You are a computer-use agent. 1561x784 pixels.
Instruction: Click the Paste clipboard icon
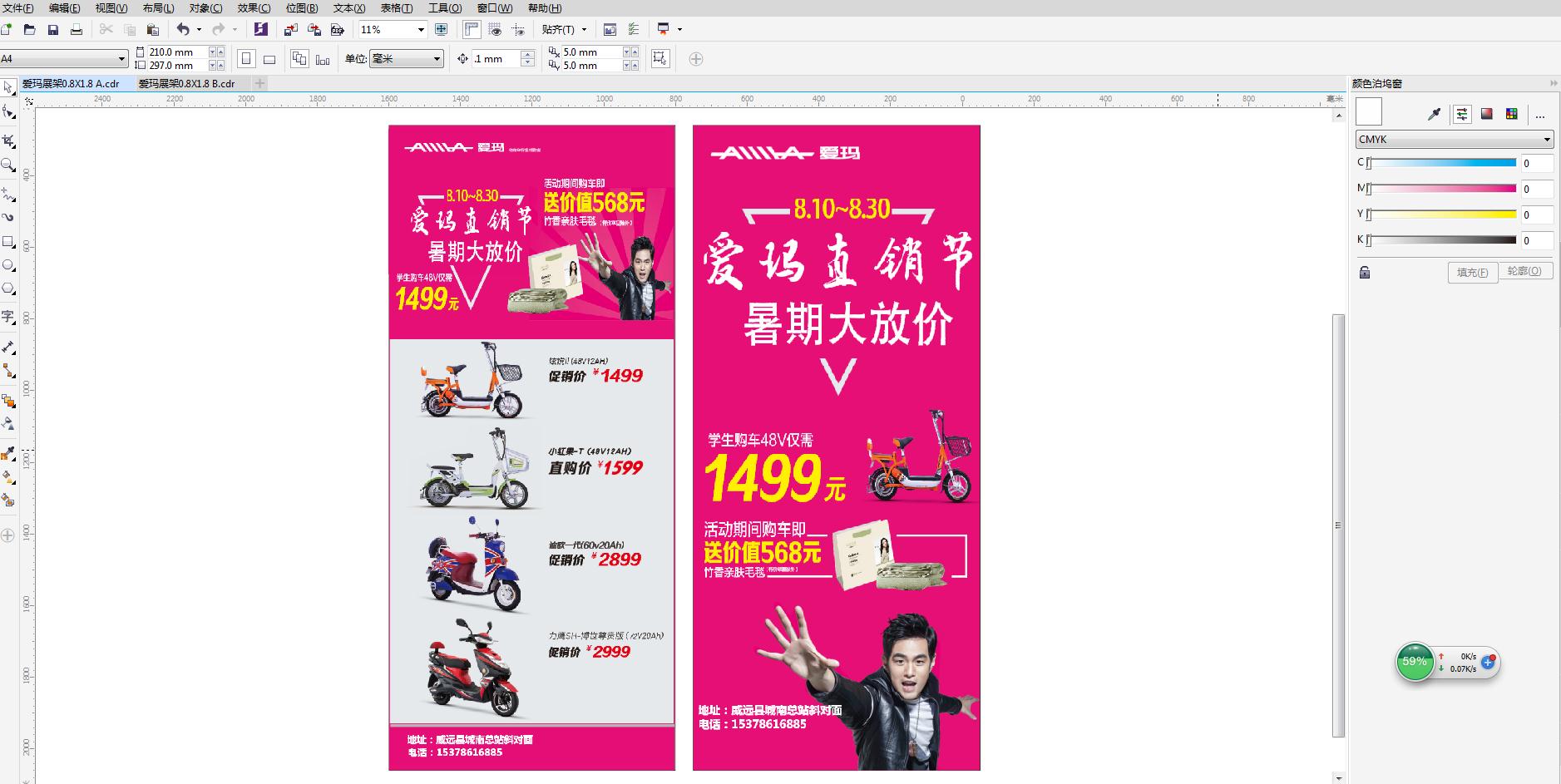152,29
